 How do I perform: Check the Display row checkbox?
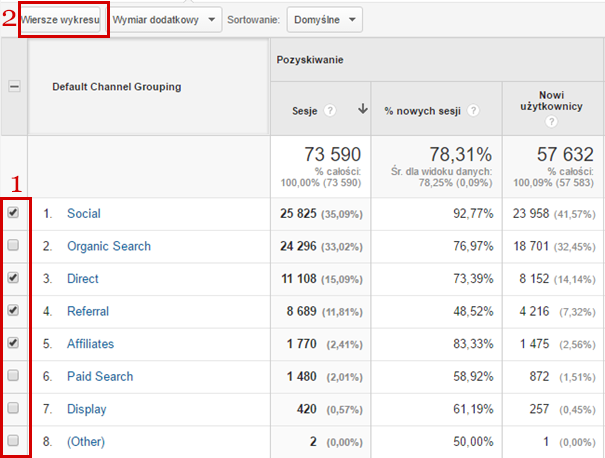(x=13, y=408)
